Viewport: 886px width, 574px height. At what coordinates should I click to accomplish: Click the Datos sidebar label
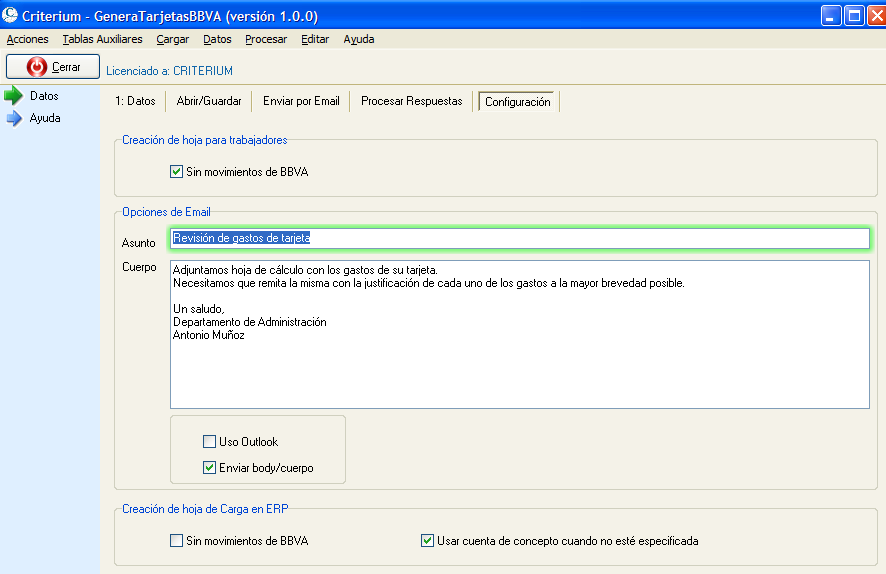(44, 95)
